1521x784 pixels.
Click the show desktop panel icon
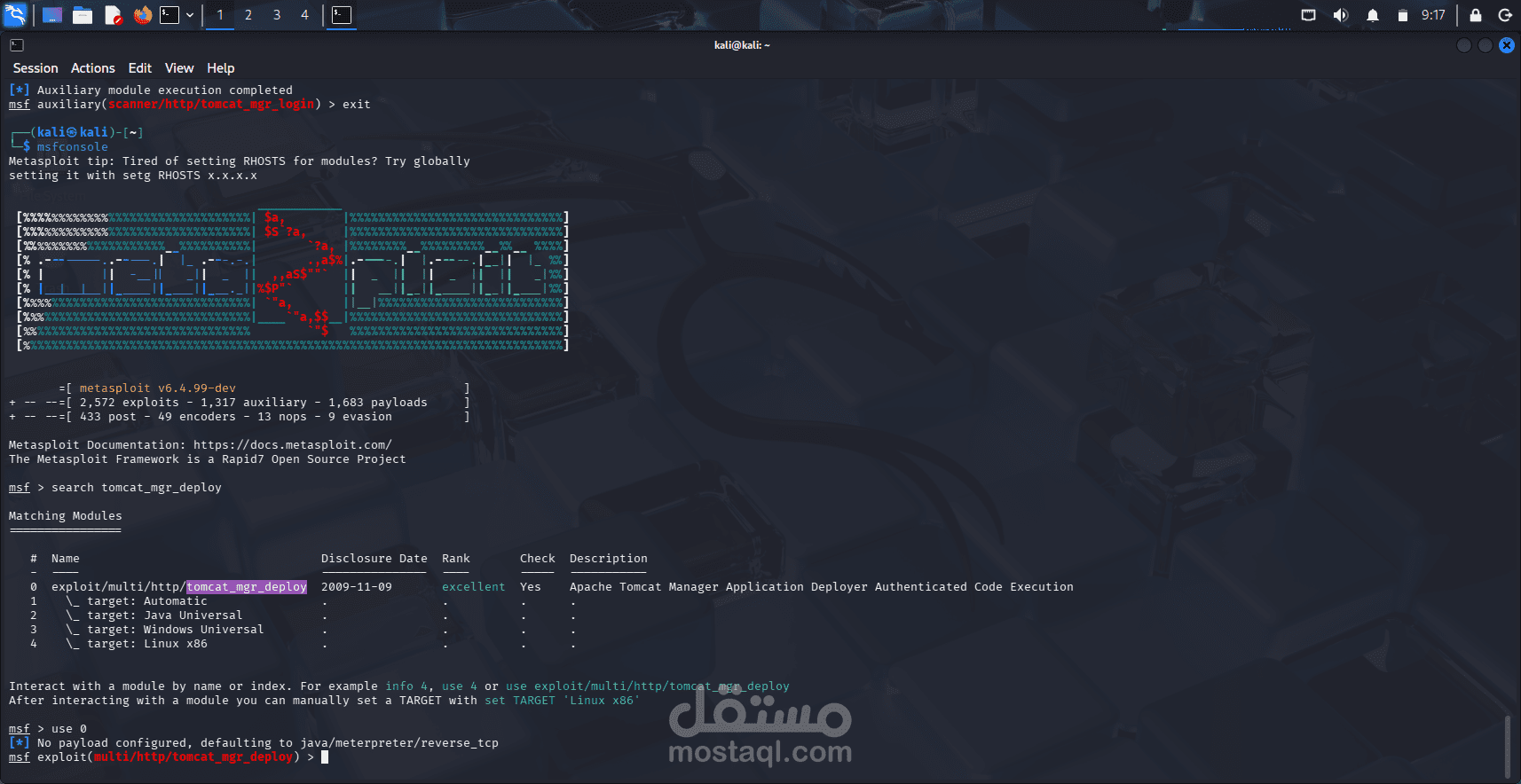point(52,15)
